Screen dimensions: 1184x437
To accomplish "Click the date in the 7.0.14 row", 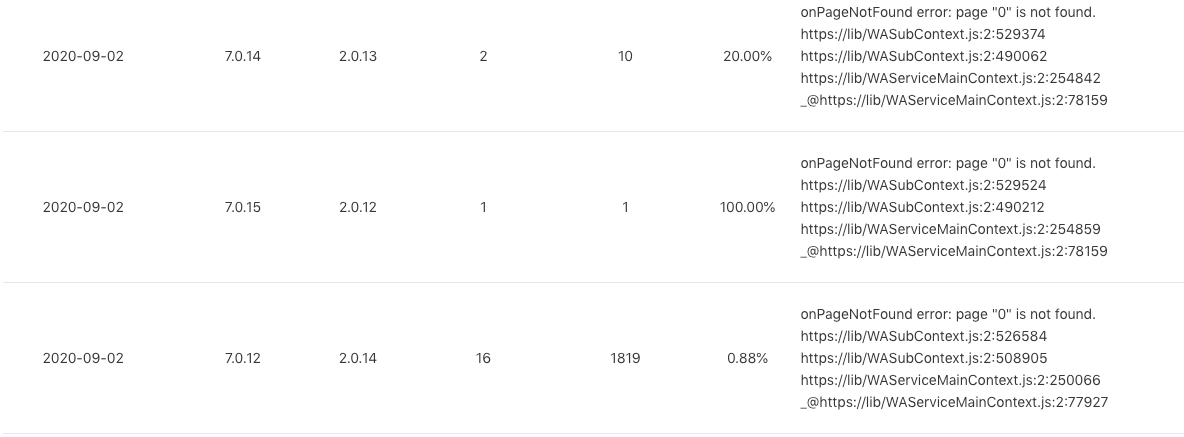I will 83,57.
